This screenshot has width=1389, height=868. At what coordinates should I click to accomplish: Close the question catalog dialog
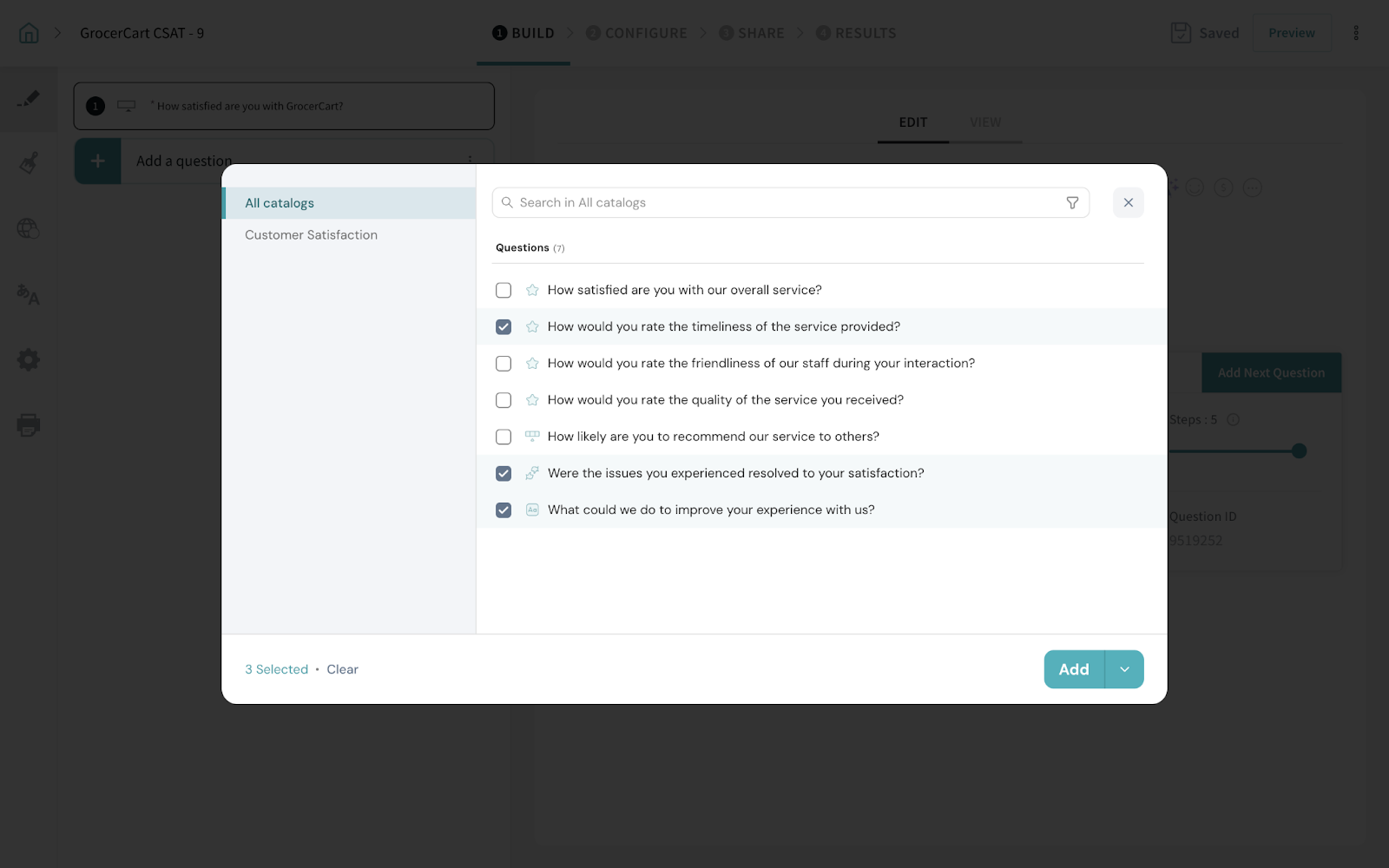tap(1128, 203)
